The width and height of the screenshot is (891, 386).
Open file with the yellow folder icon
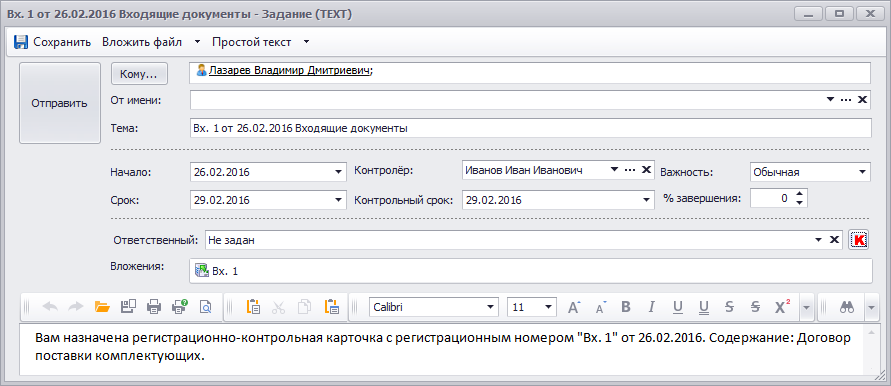(102, 308)
